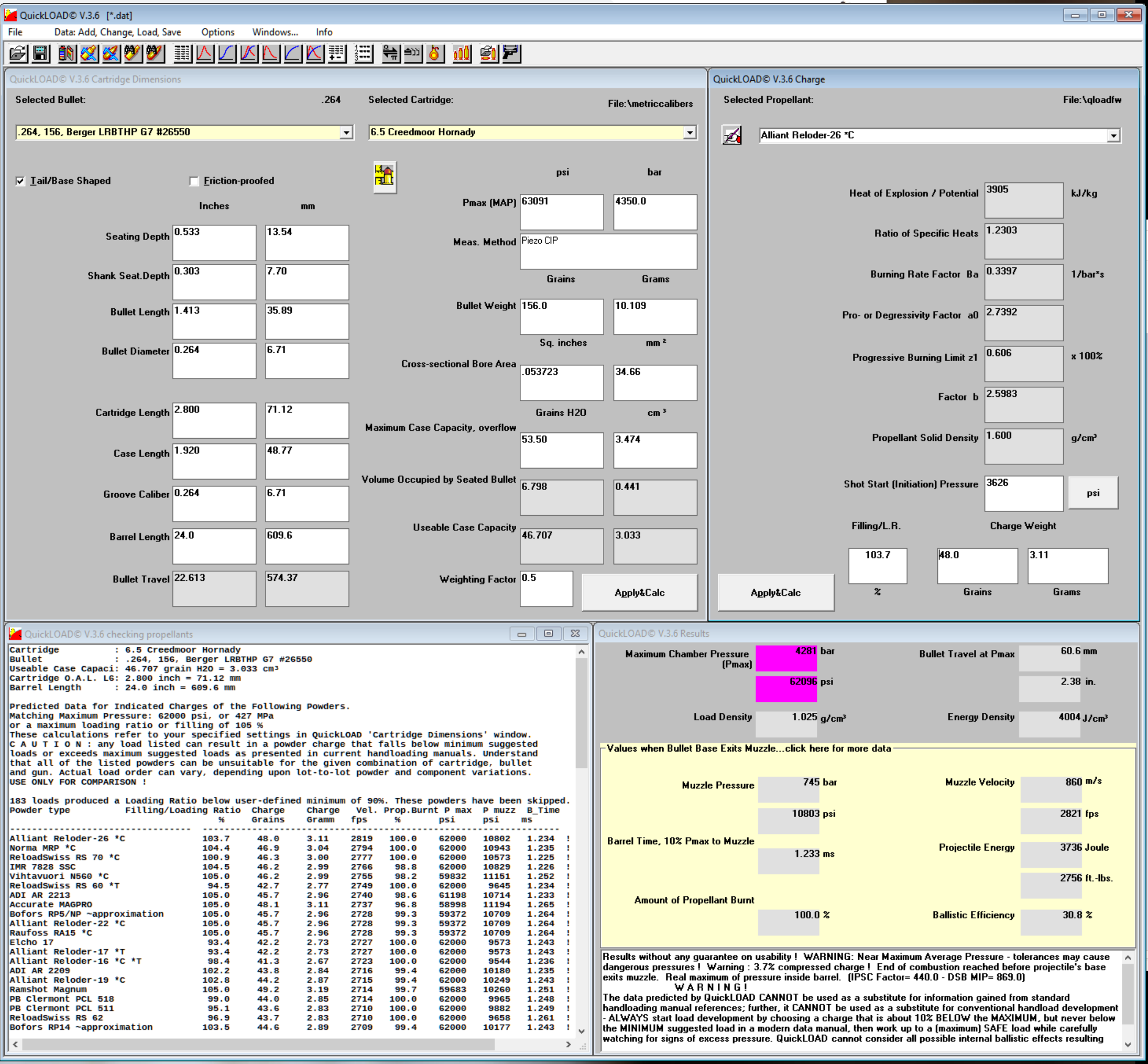Toggle the Tail/Base Shaped checkbox
1148x1064 pixels.
pos(21,181)
